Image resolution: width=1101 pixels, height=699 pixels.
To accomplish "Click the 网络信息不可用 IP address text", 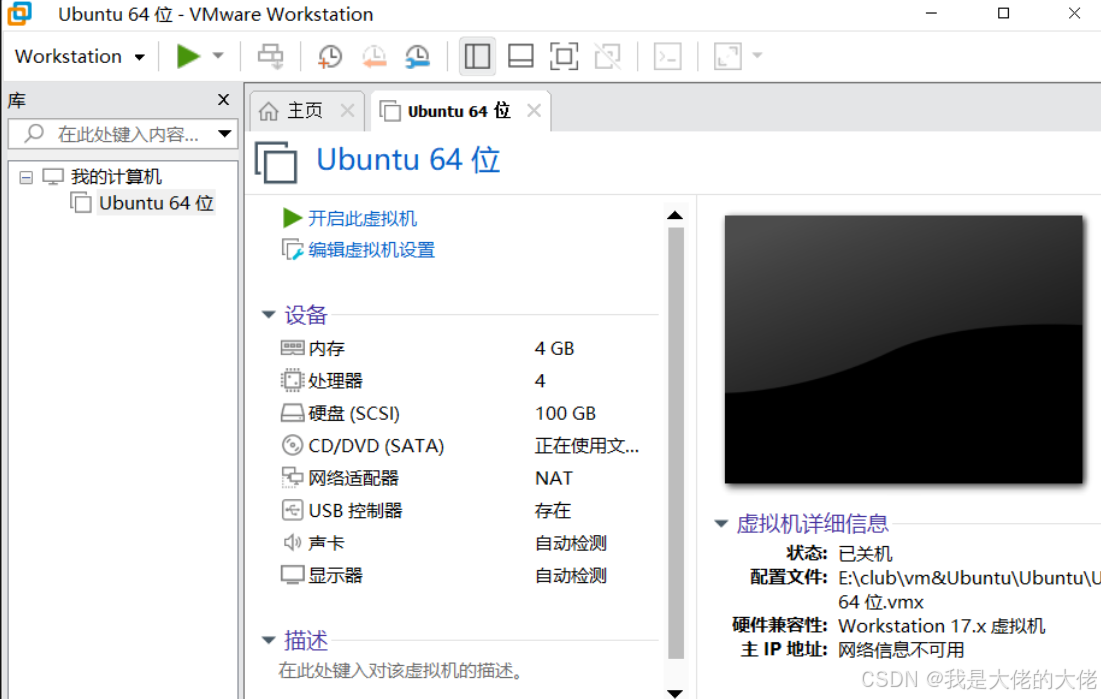I will (x=901, y=650).
